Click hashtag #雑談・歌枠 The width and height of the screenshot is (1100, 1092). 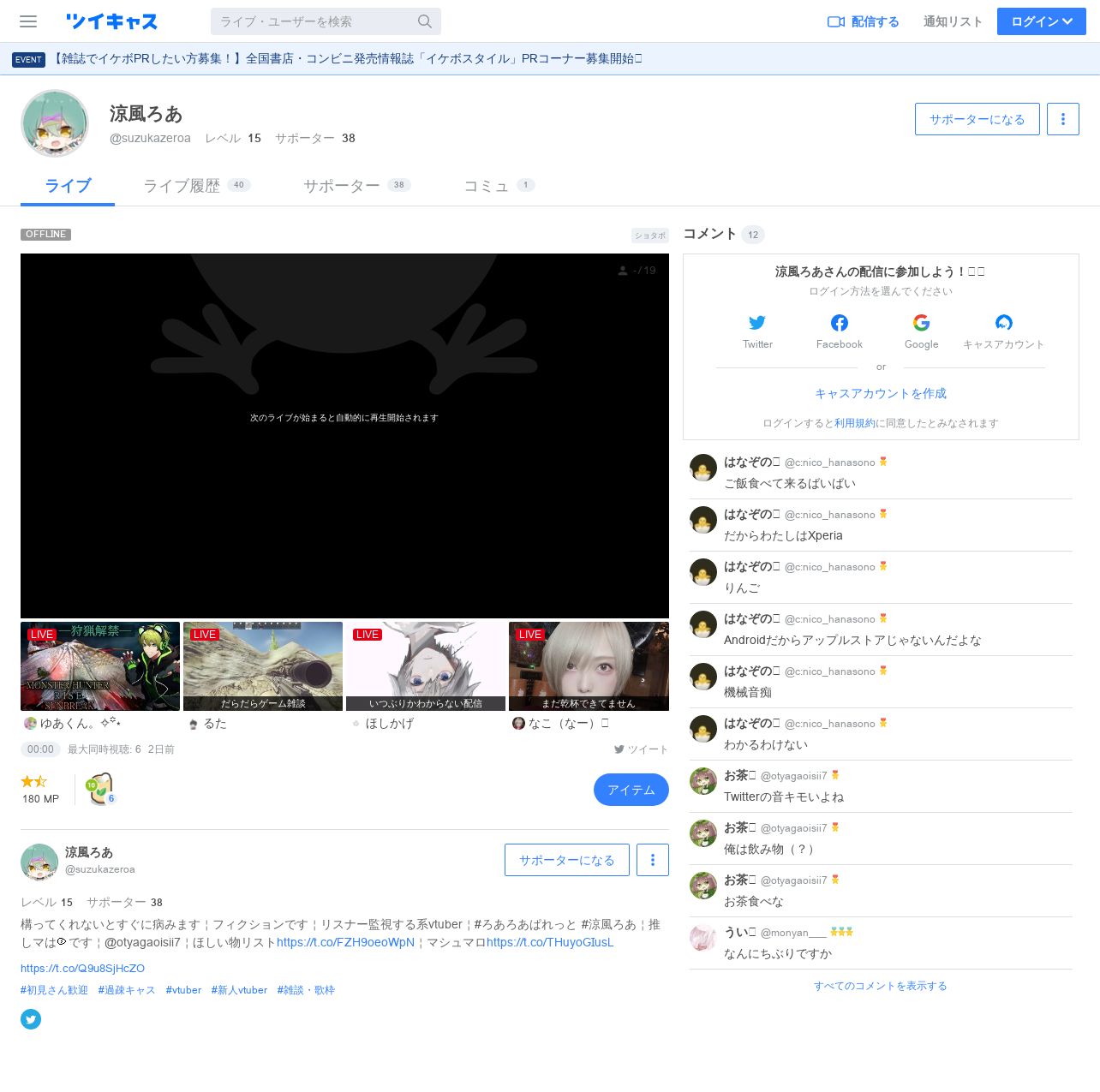(306, 990)
